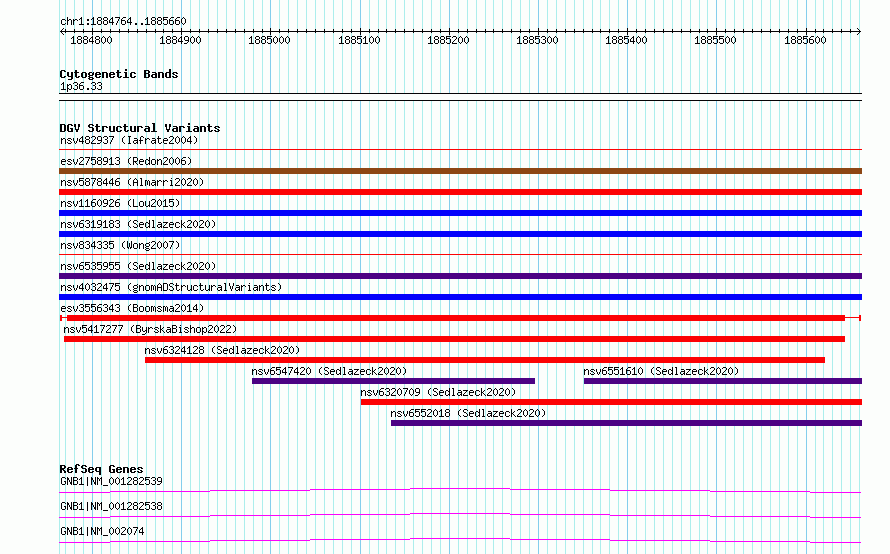Viewport: 890px width, 554px height.
Task: Click the purple bar under nsv6551610
Action: pos(723,381)
